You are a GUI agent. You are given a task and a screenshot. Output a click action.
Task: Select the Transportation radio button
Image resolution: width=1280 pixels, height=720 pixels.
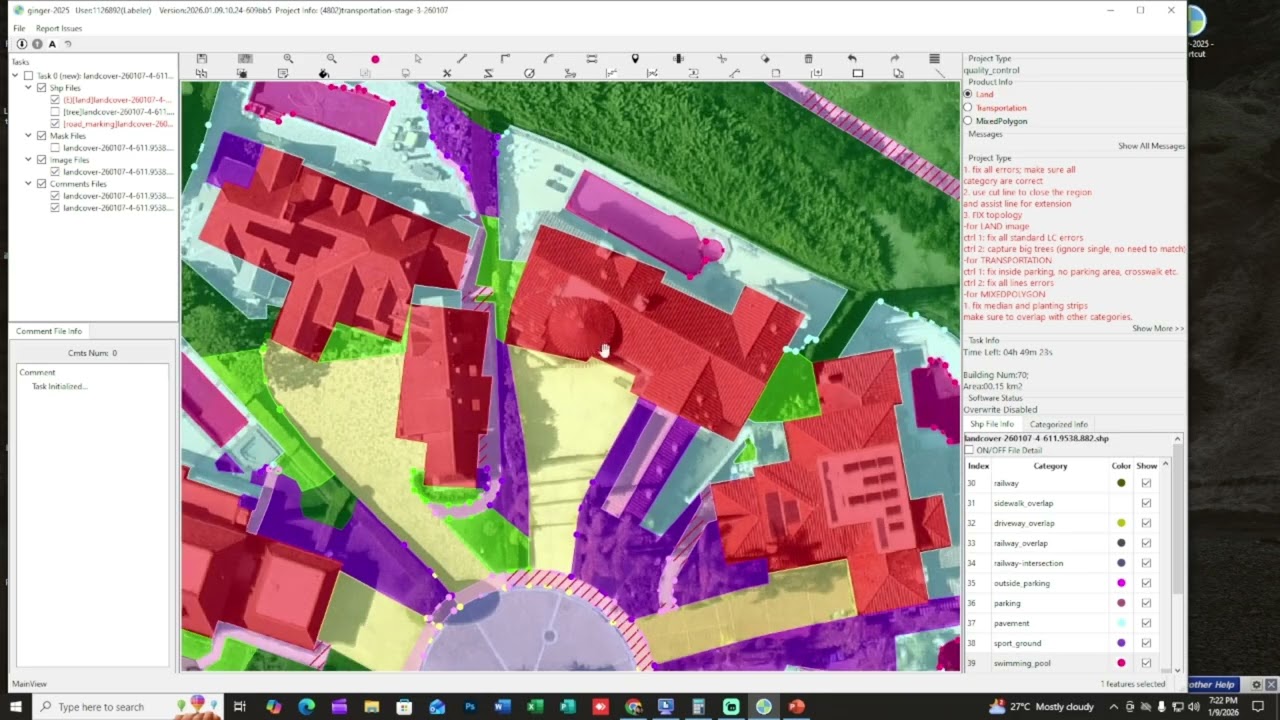(967, 107)
